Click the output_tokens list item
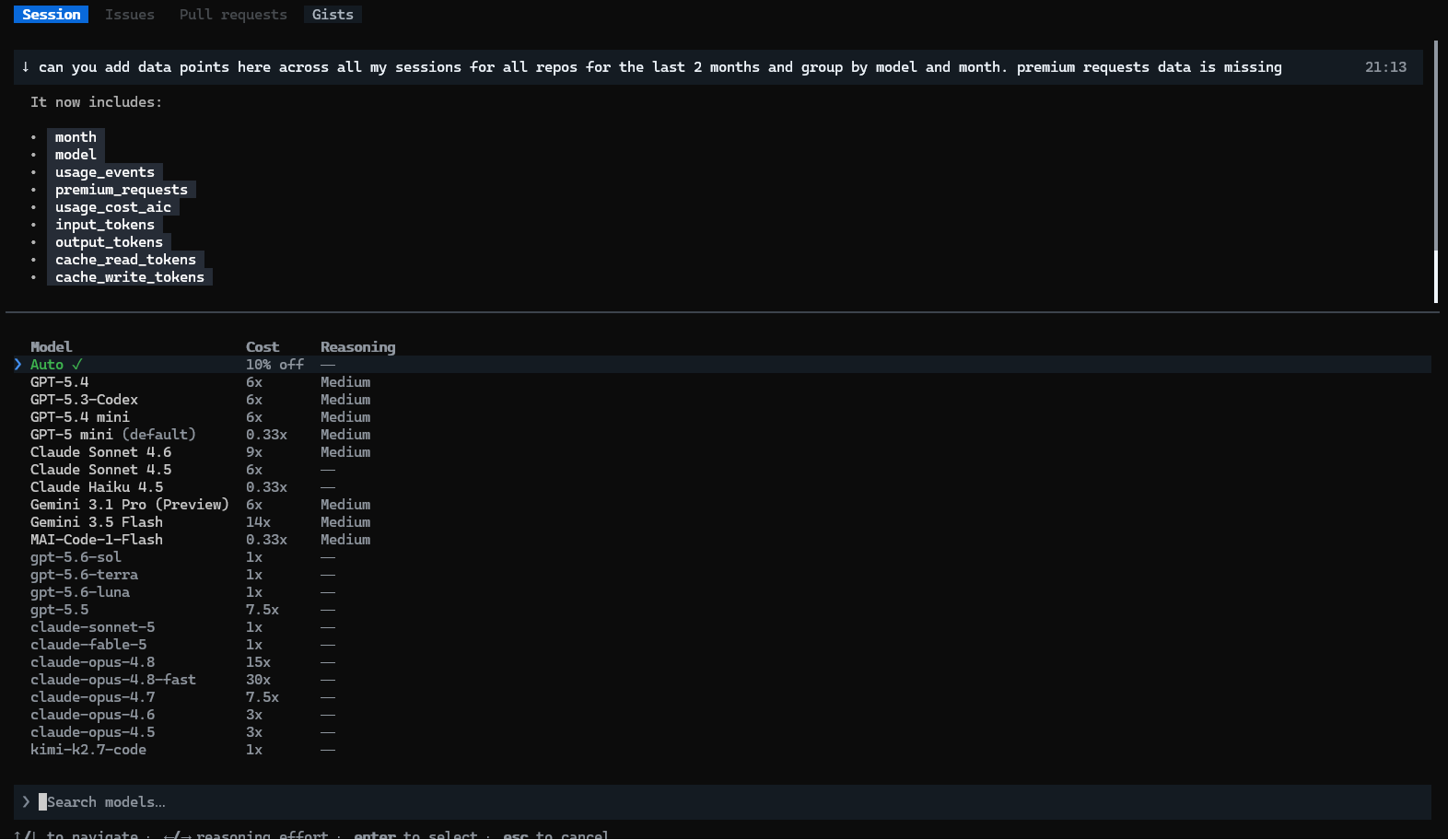This screenshot has height=840, width=1448. (109, 242)
